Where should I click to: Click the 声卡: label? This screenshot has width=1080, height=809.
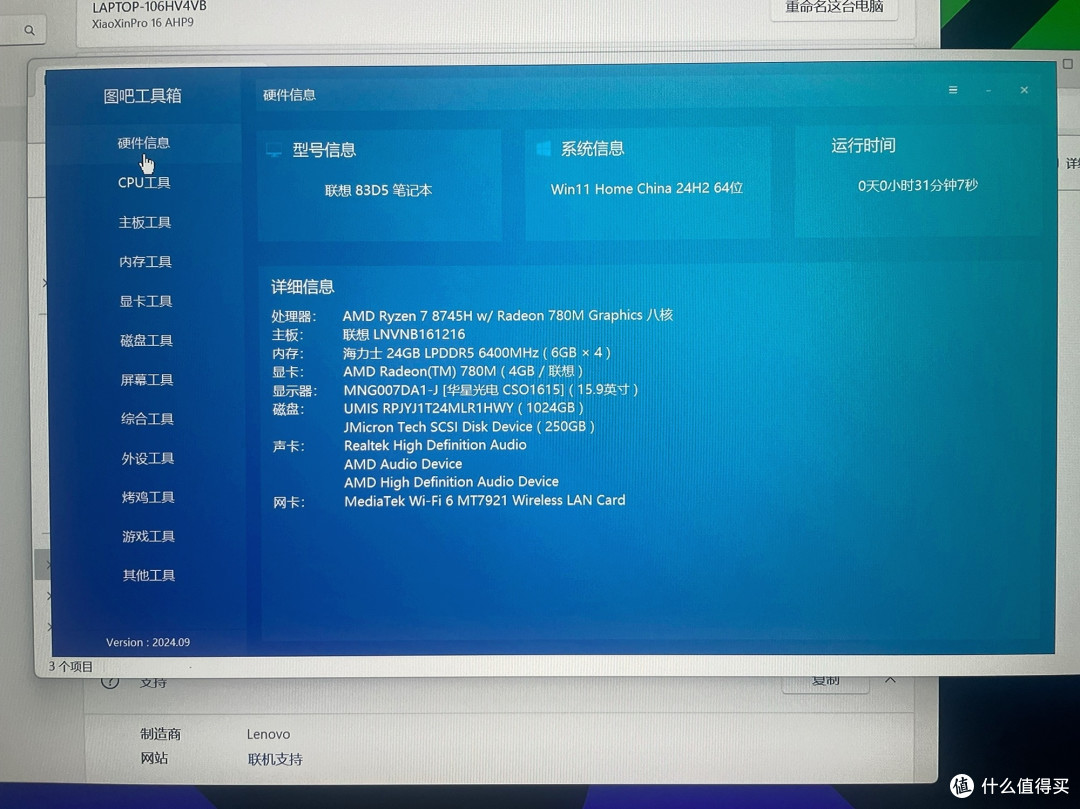[x=288, y=446]
